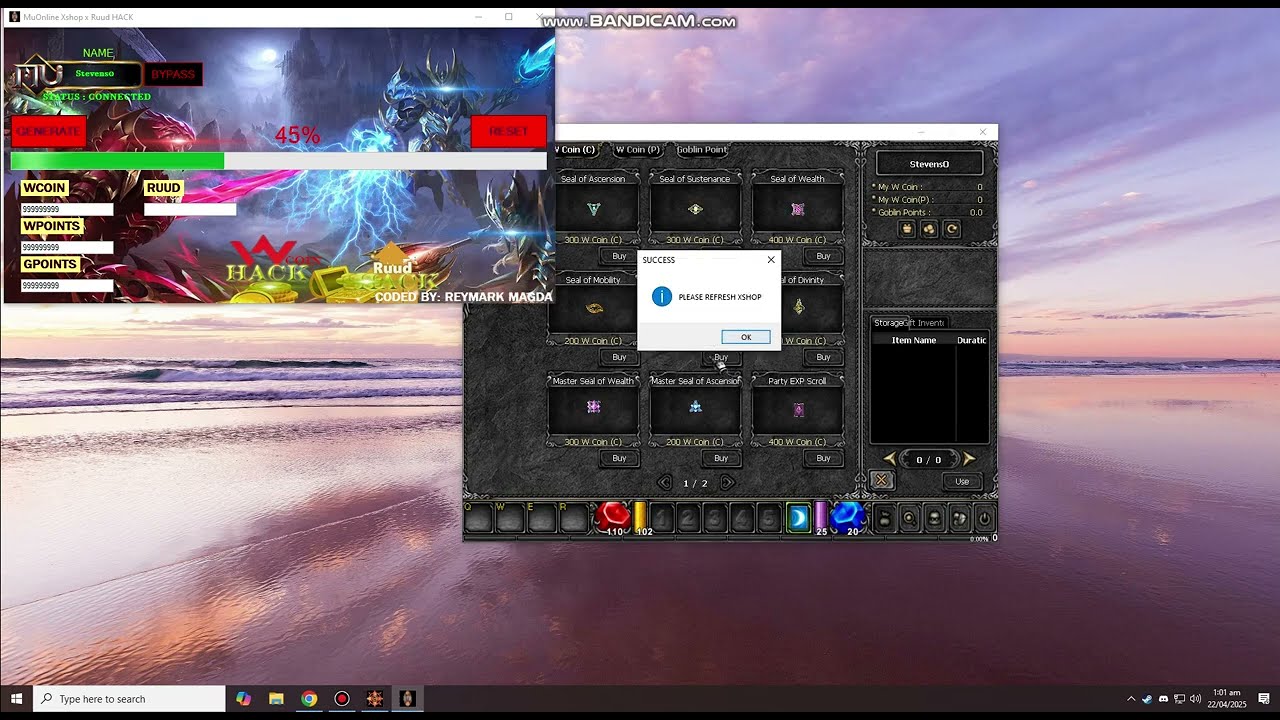
Task: Go to previous shop page arrow
Action: point(665,483)
